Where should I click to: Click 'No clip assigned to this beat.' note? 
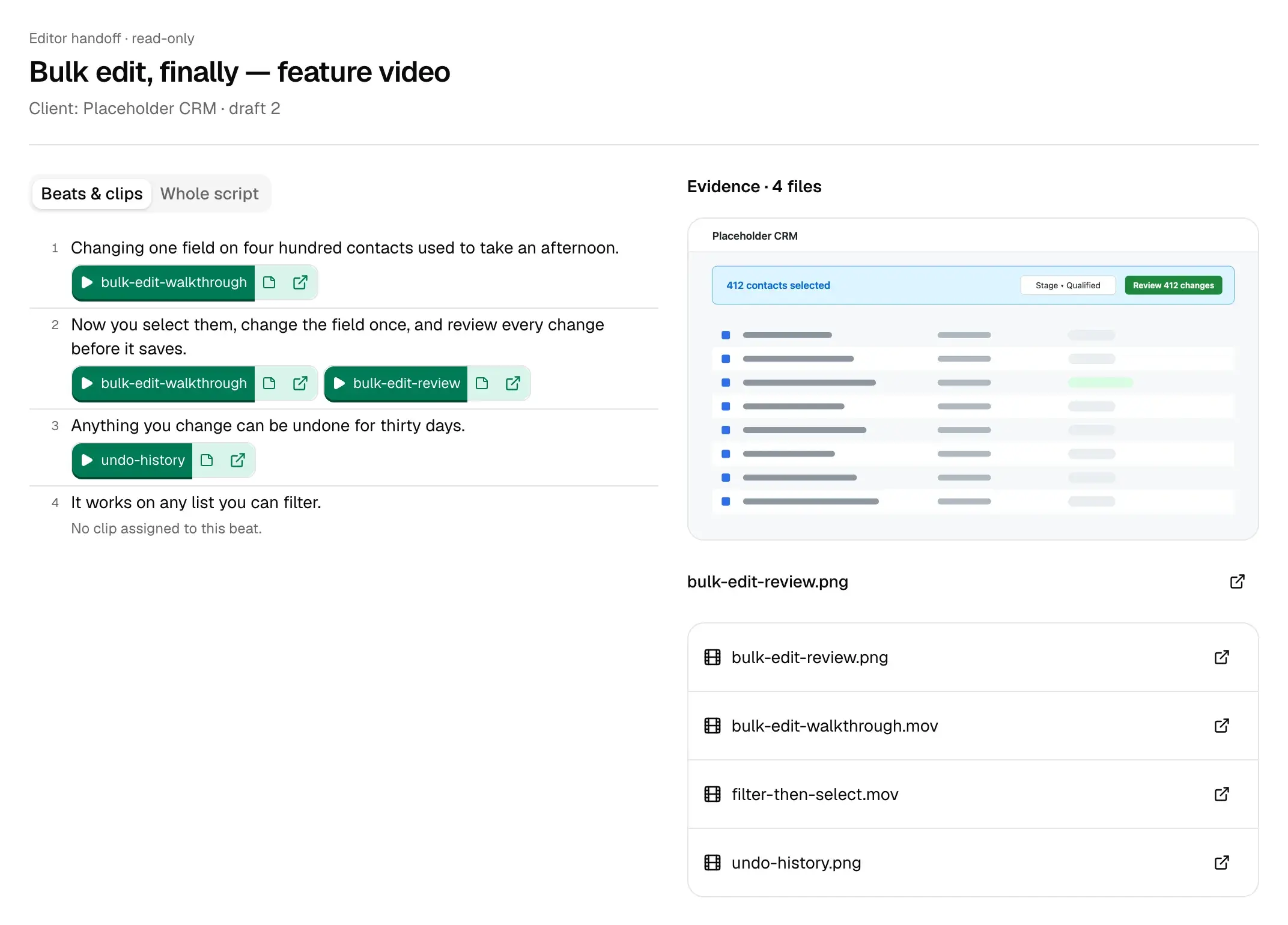pos(166,529)
